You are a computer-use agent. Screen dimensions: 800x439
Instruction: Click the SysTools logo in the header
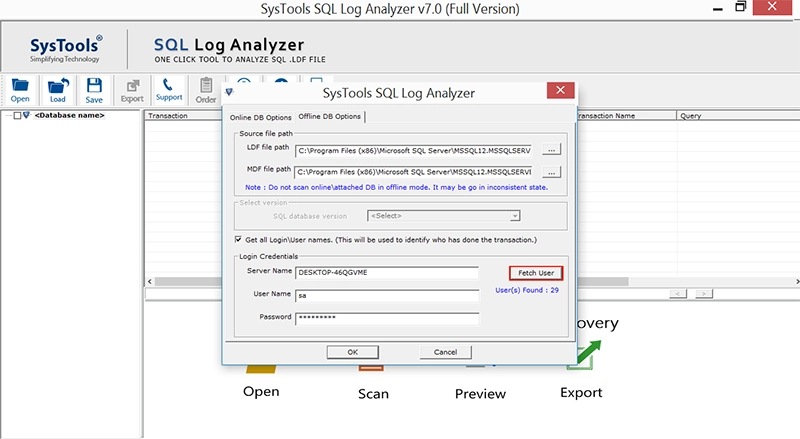point(65,48)
